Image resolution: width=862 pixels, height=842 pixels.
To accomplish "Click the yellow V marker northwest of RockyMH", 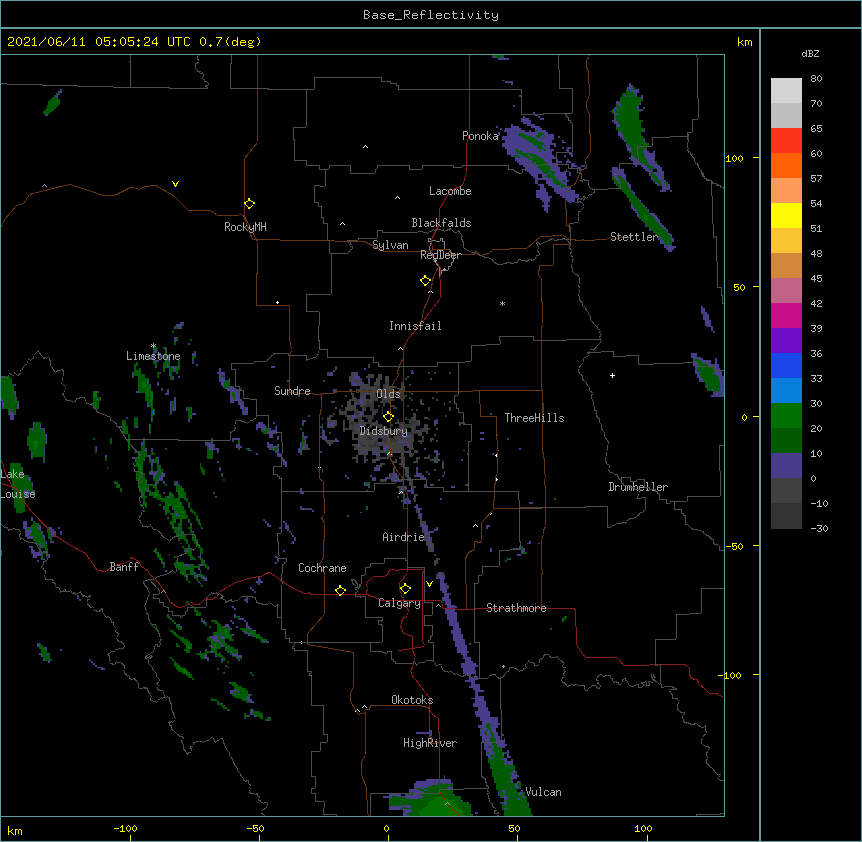I will pos(175,184).
